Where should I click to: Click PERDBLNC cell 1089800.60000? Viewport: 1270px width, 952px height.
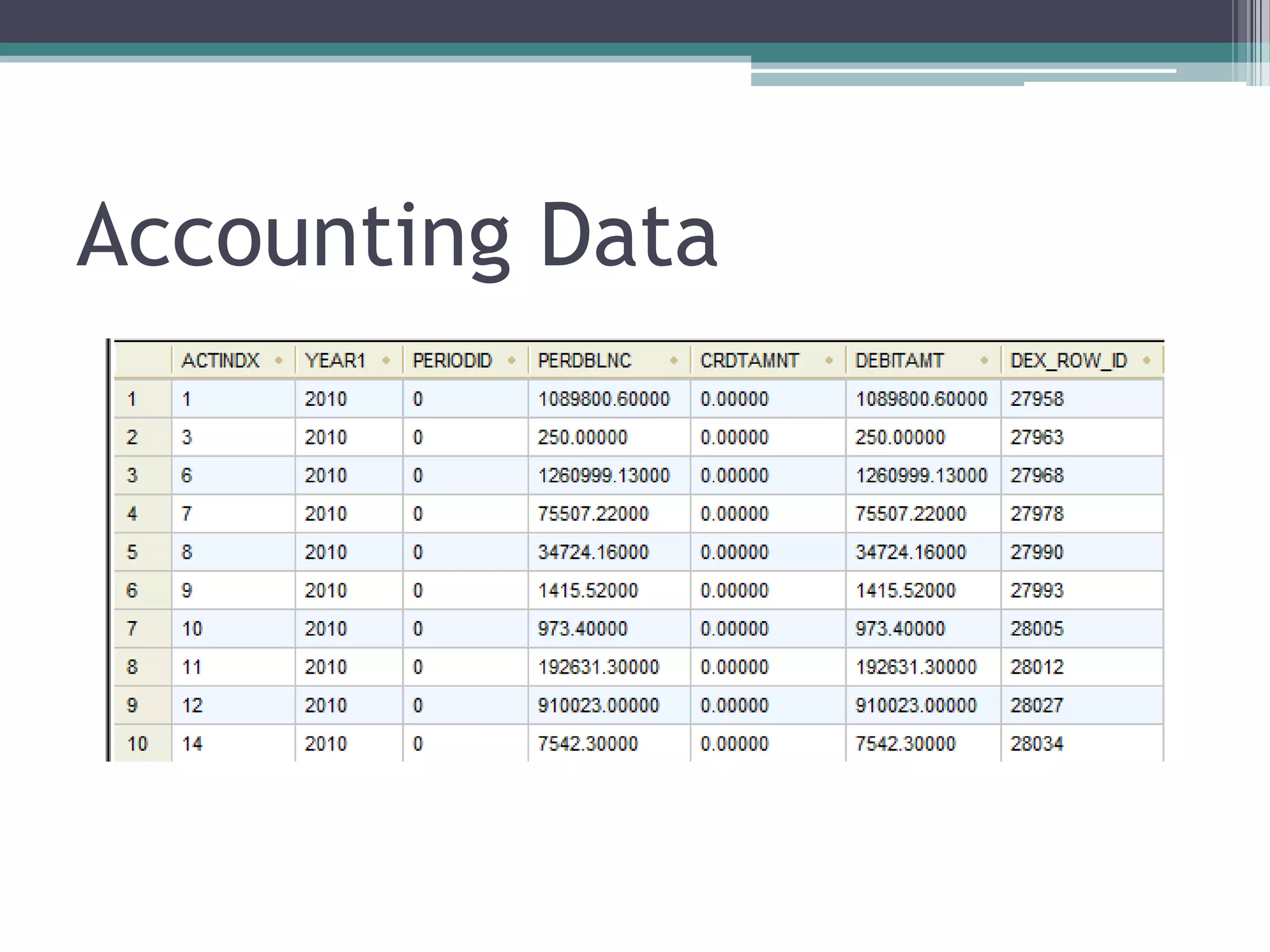610,399
